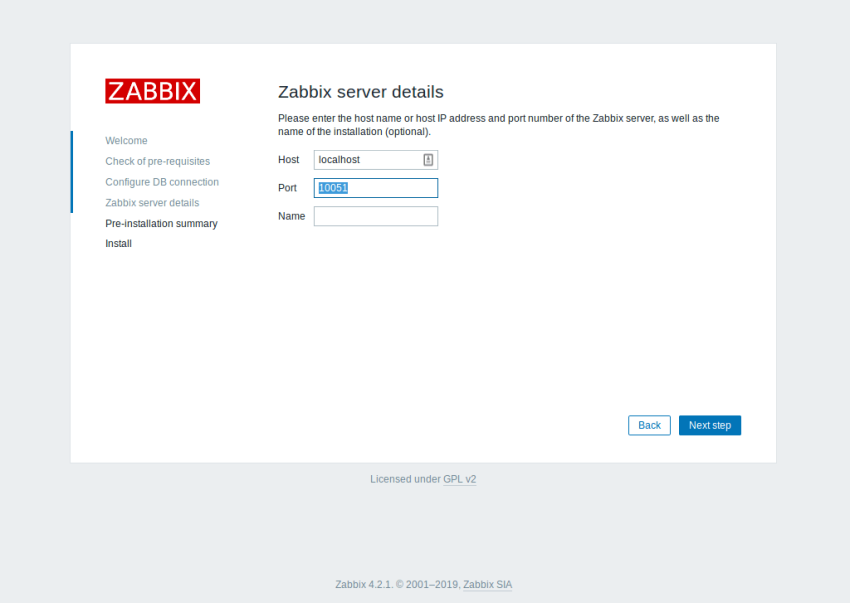Click the instructions paragraph starting 'Please enter'
Image resolution: width=850 pixels, height=603 pixels.
coord(499,125)
